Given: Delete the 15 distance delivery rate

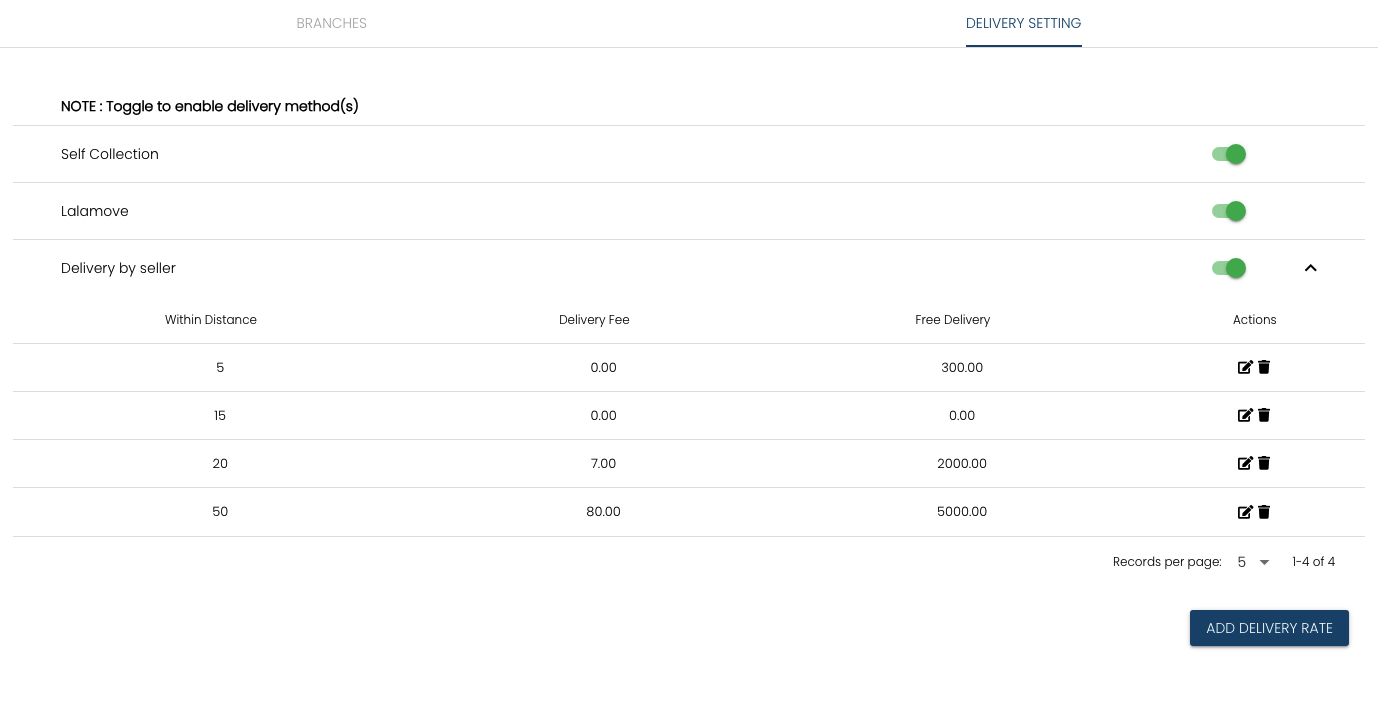Looking at the screenshot, I should (1264, 415).
